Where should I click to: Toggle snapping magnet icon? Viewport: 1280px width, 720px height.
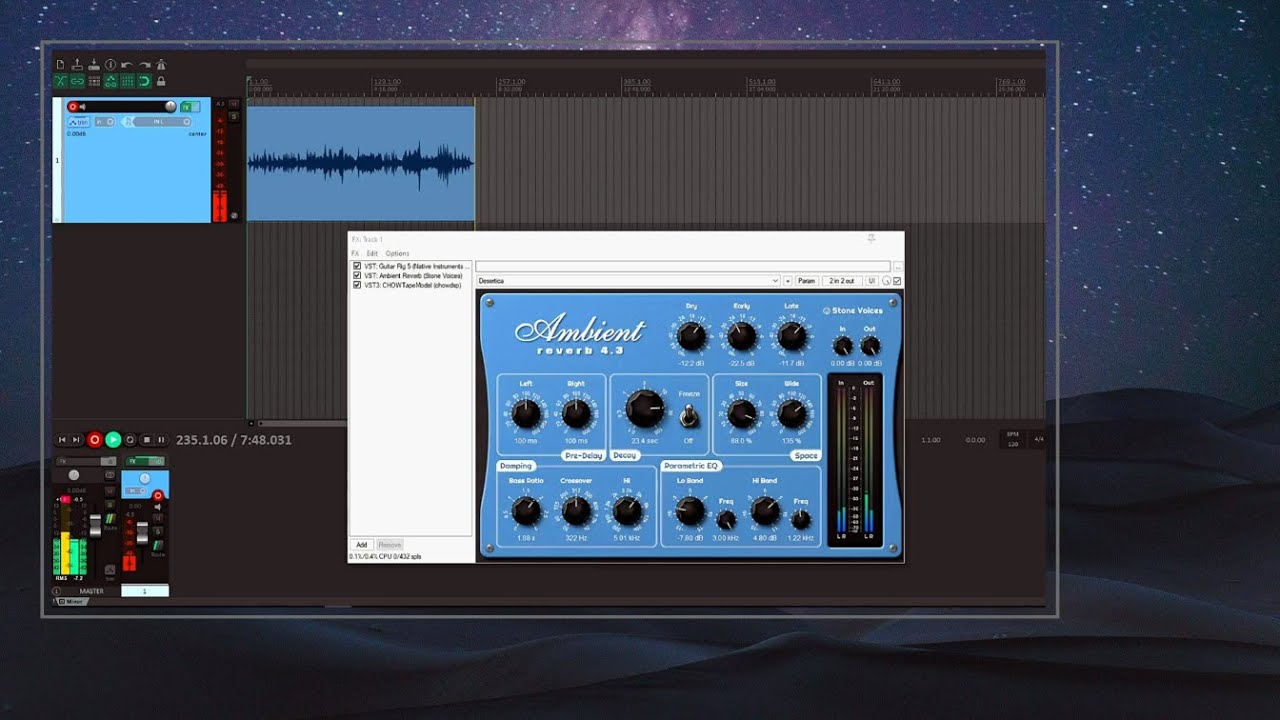tap(144, 81)
